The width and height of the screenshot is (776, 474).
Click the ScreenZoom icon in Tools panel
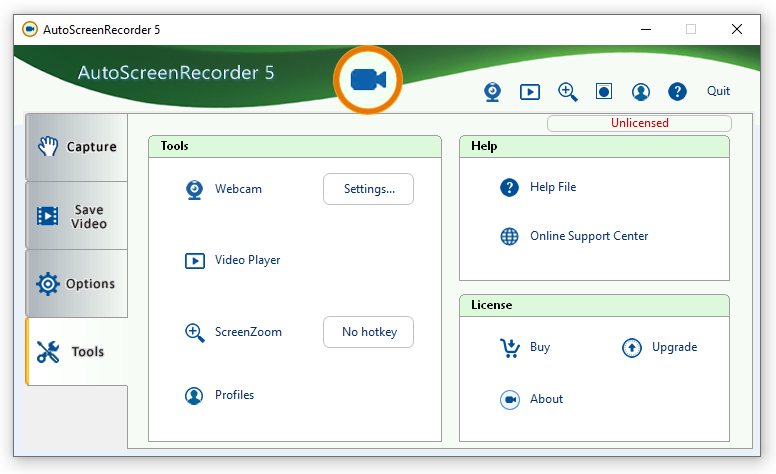click(194, 332)
